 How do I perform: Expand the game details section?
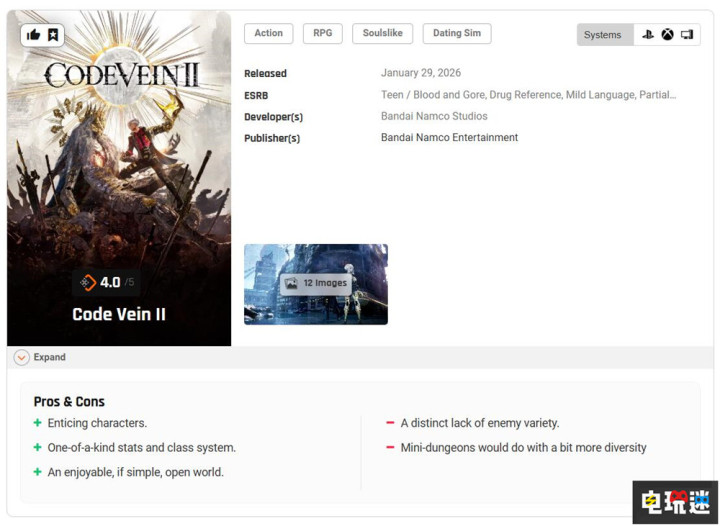[x=40, y=357]
